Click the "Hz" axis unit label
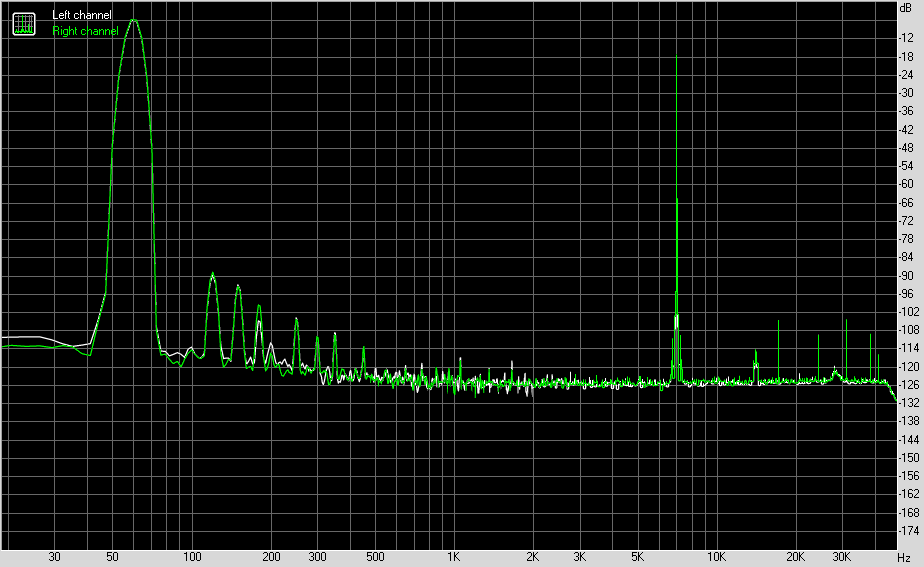Viewport: 924px width, 567px height. click(x=904, y=557)
